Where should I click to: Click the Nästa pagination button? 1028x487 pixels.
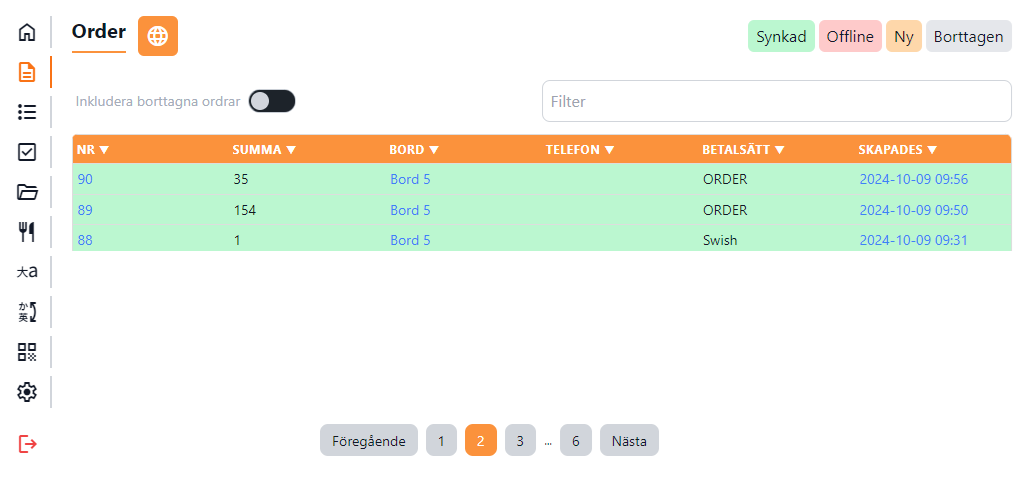(629, 441)
